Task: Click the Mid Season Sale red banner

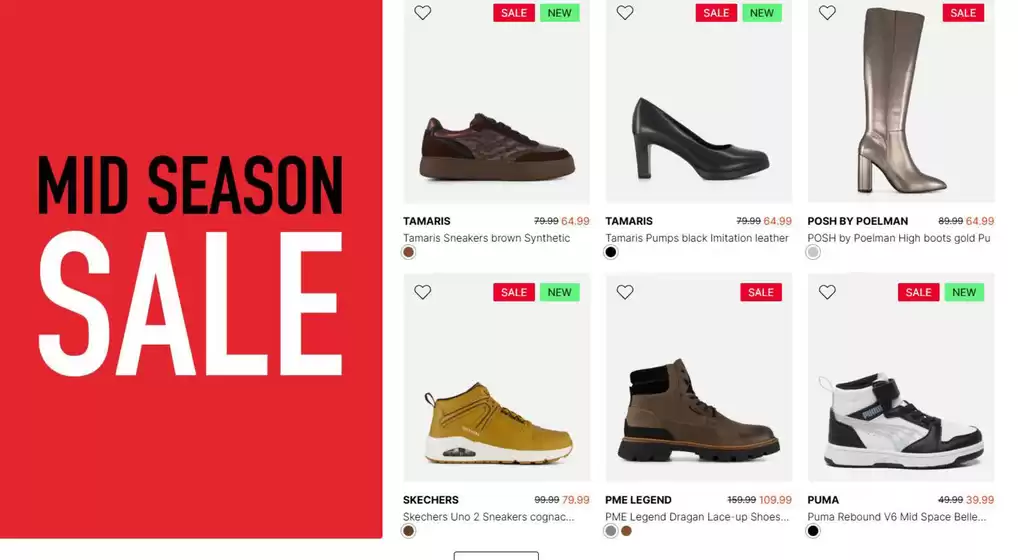Action: pos(191,269)
